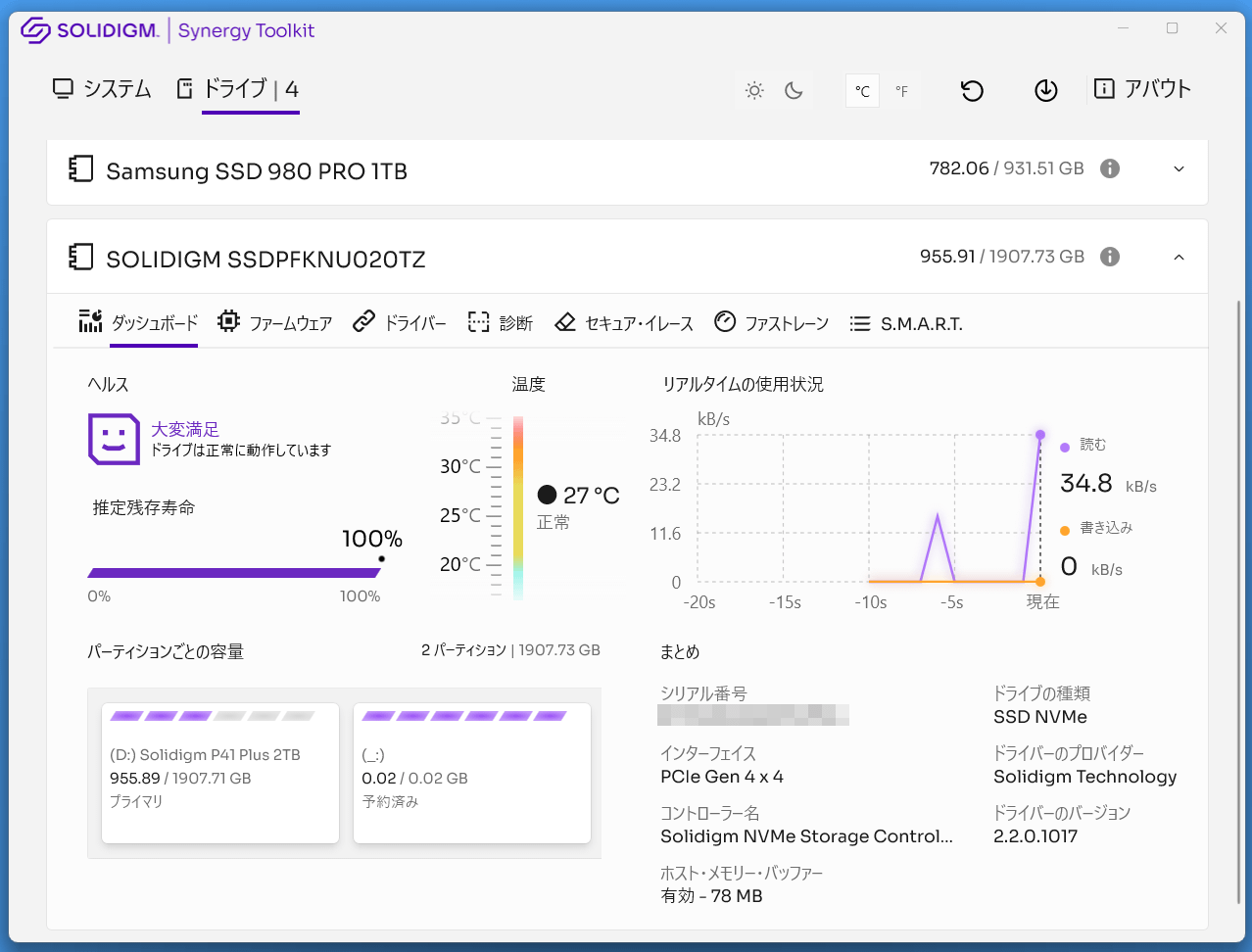Open the ファームウェア tab
Screen dimensions: 1252x952
pos(275,322)
